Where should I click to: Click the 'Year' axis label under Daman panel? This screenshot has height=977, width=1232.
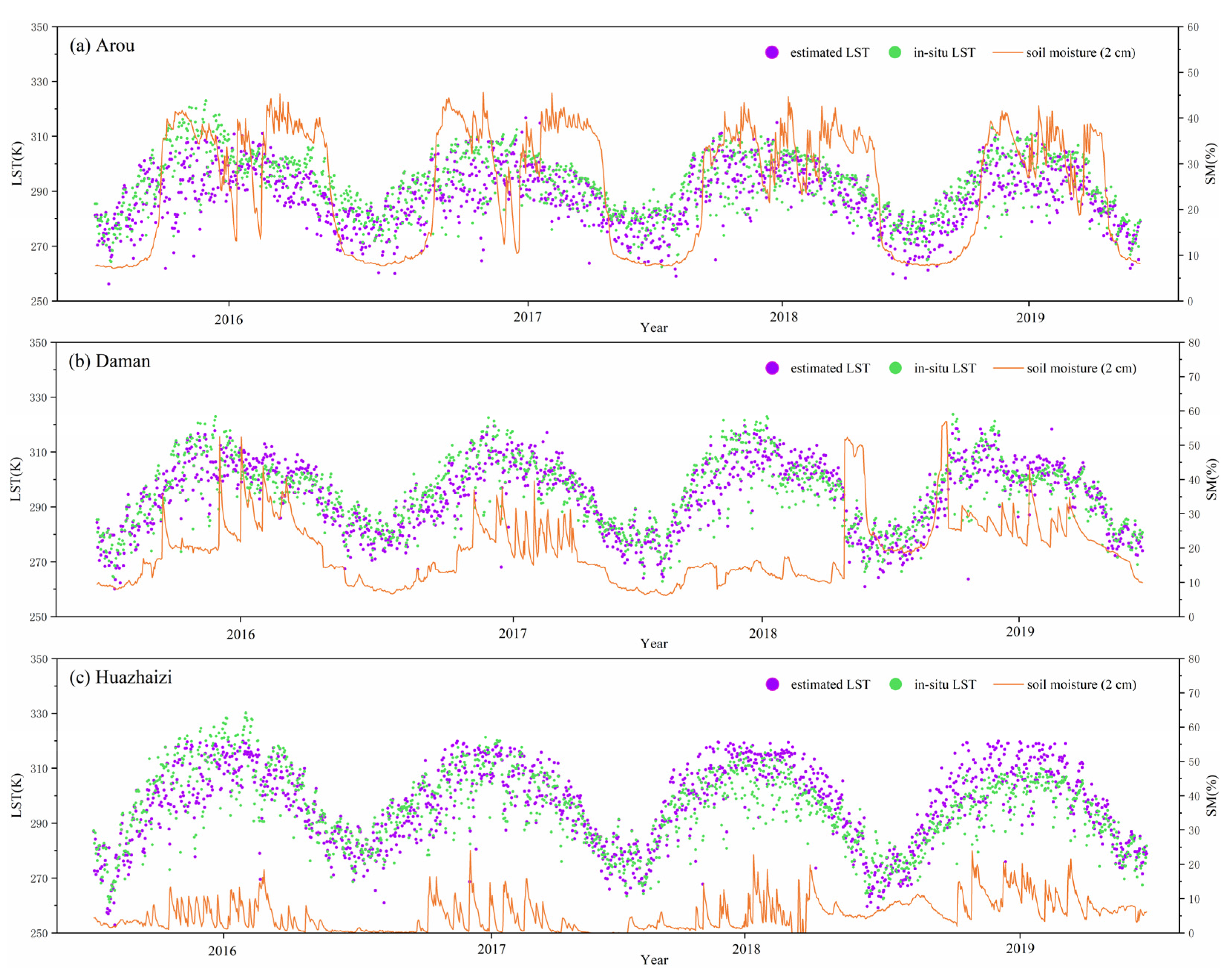(x=654, y=643)
